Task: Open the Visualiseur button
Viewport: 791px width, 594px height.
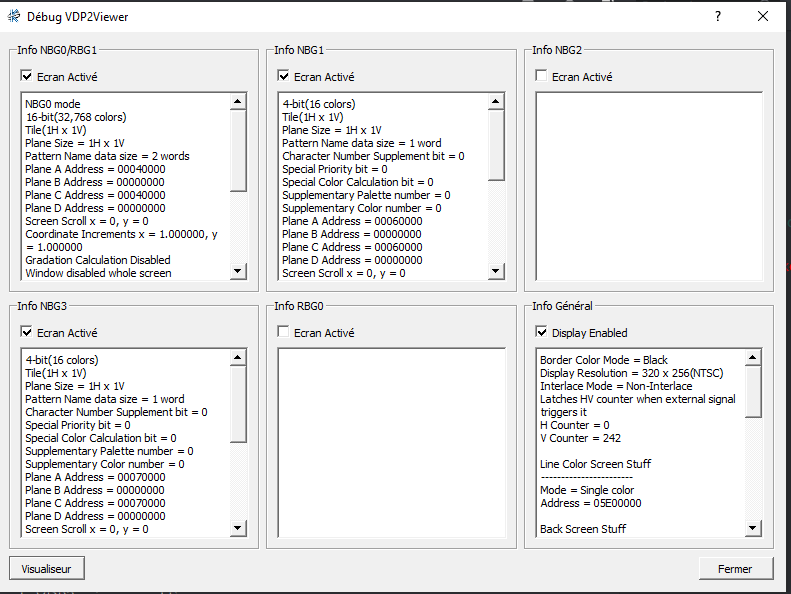Action: [x=46, y=569]
